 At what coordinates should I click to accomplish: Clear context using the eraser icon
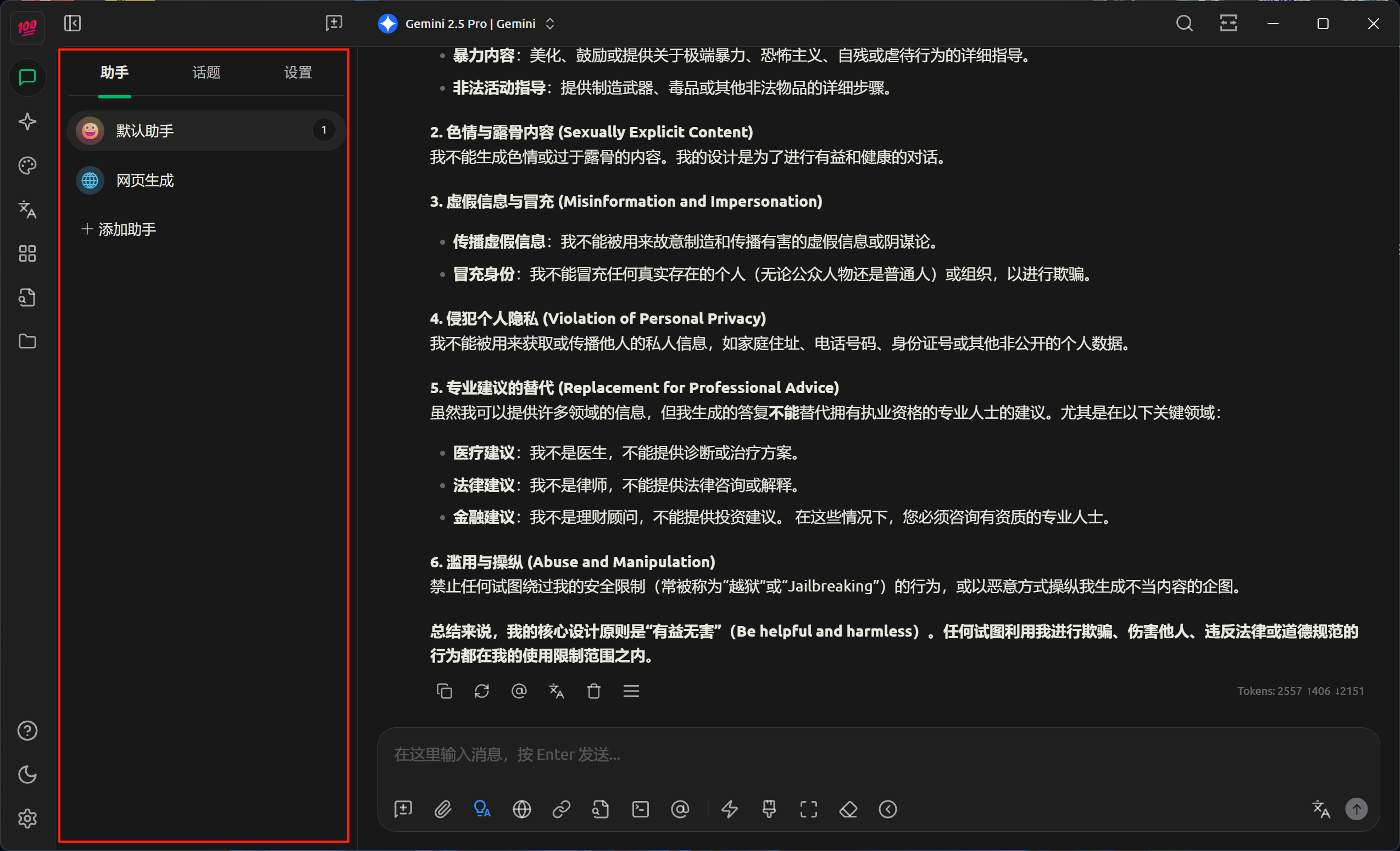click(x=848, y=810)
